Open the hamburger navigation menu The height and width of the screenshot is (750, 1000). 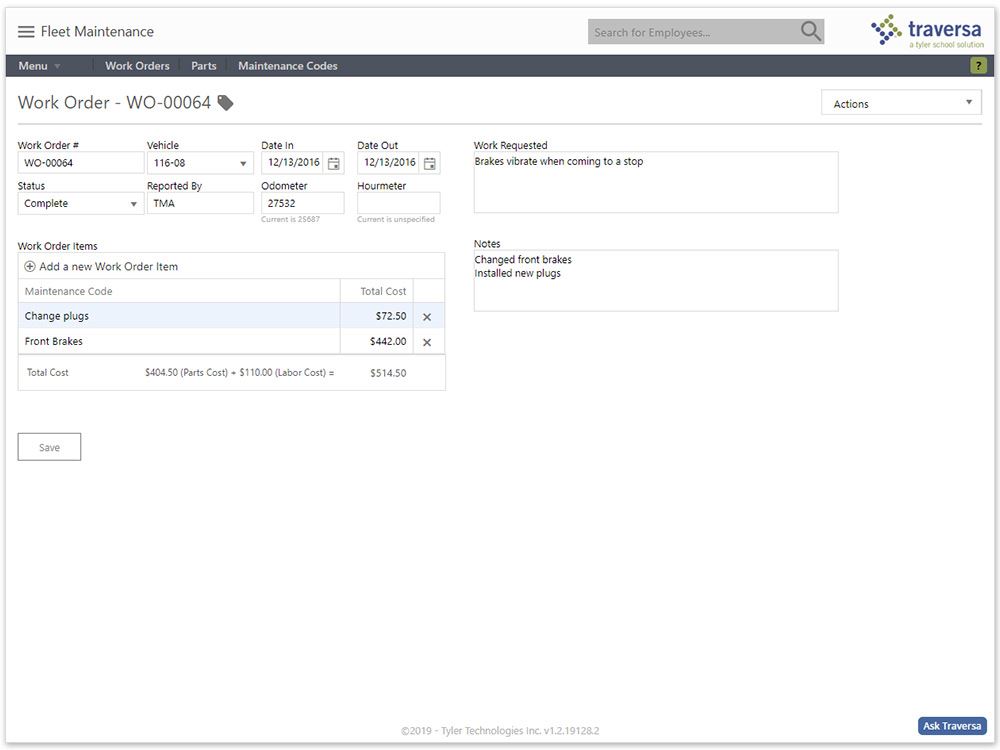(x=26, y=30)
